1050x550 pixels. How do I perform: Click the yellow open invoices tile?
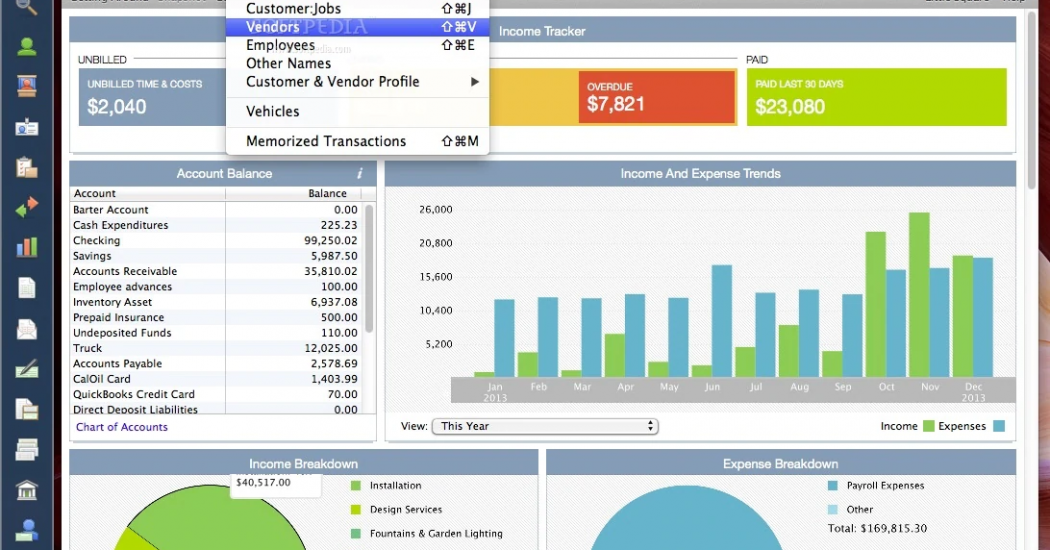[534, 97]
